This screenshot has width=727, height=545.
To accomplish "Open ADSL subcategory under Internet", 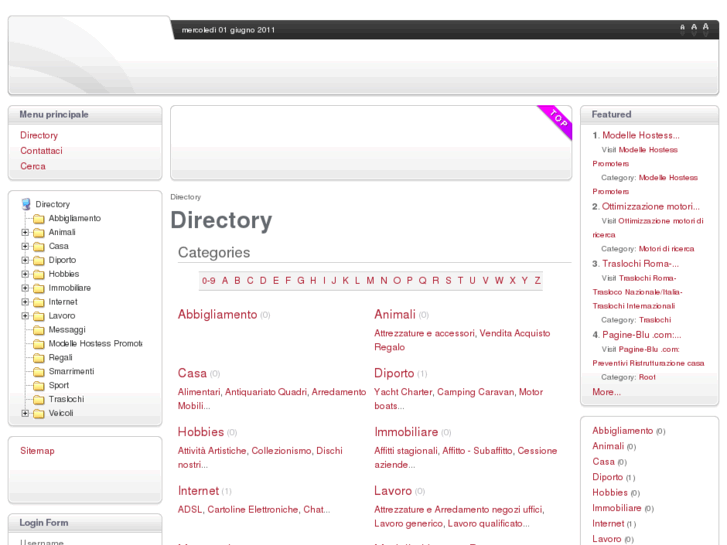I will (190, 510).
